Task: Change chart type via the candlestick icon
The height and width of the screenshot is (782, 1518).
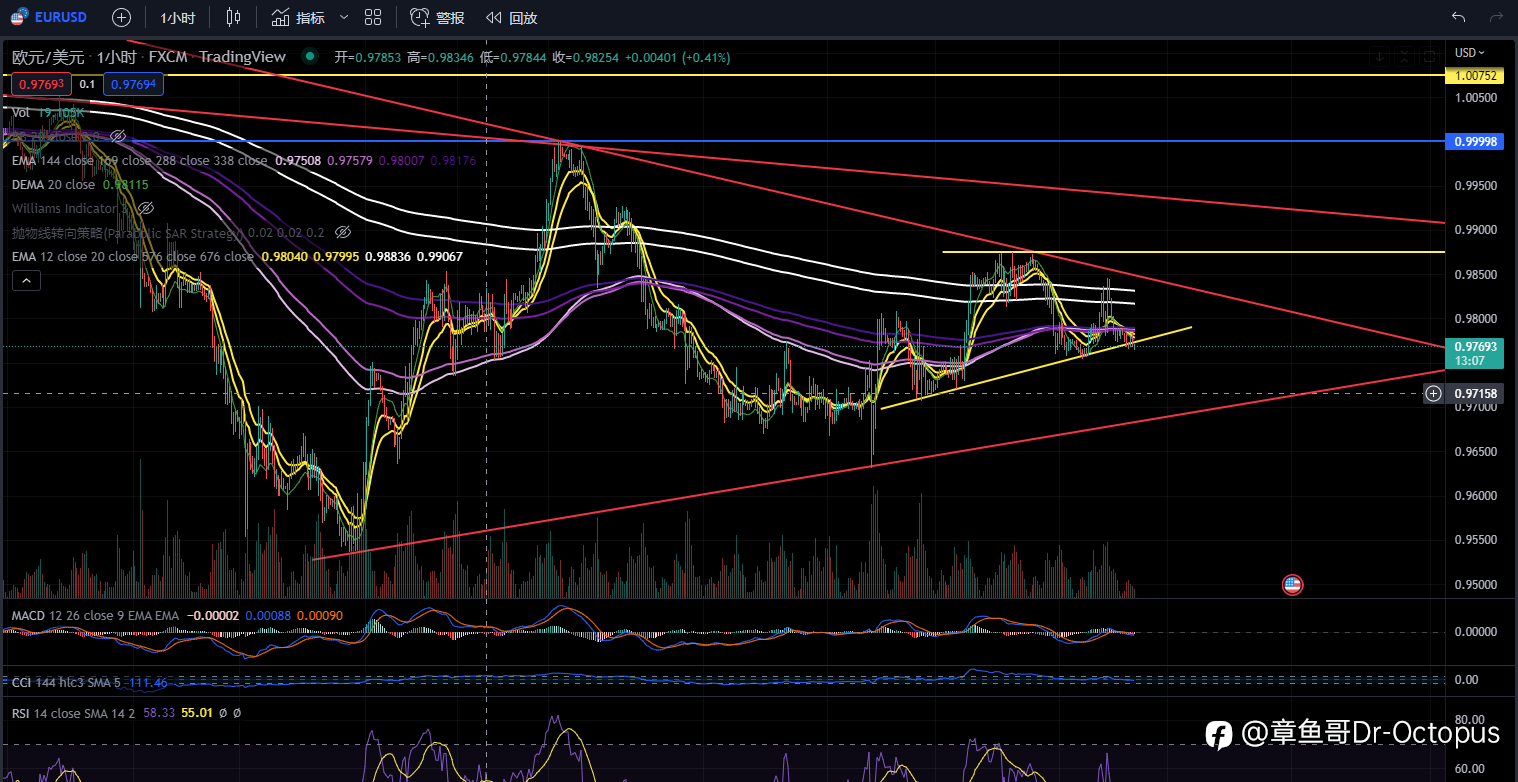Action: point(233,17)
